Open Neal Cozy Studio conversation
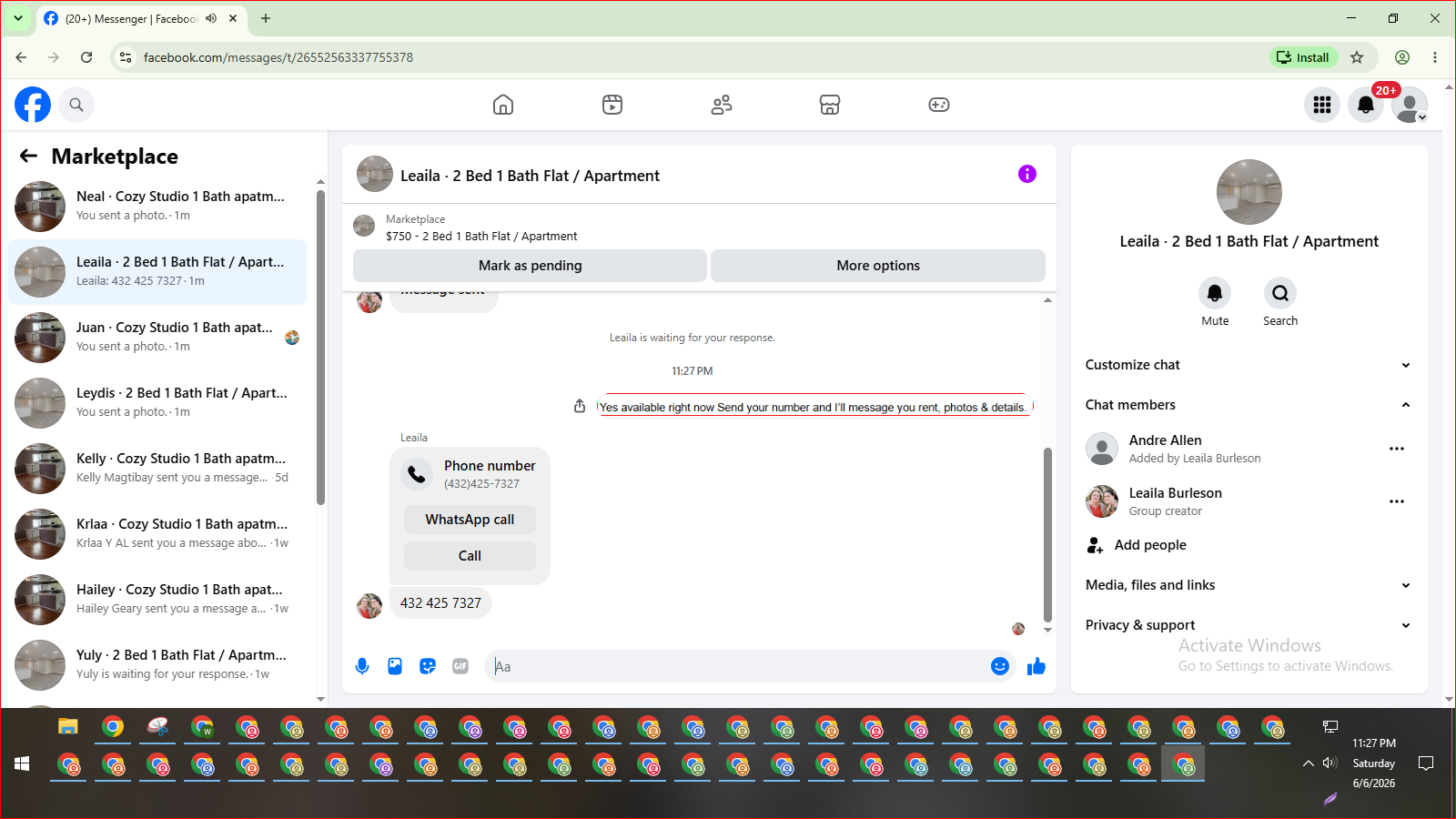 pos(157,207)
